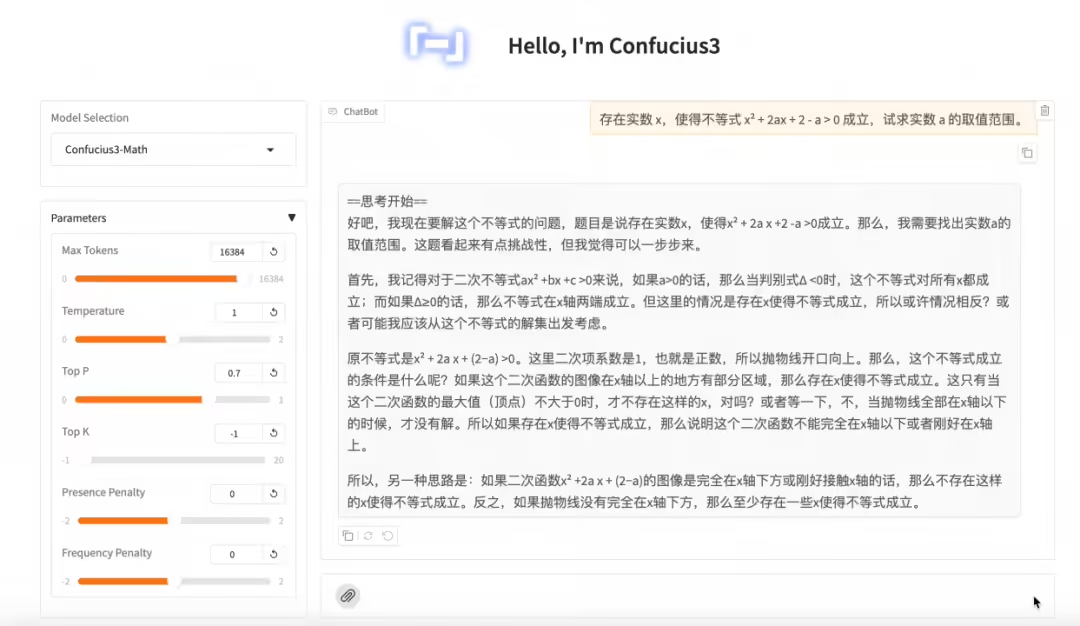Attach a file using the paperclip
Screen dimensions: 1080x626
pyautogui.click(x=347, y=596)
